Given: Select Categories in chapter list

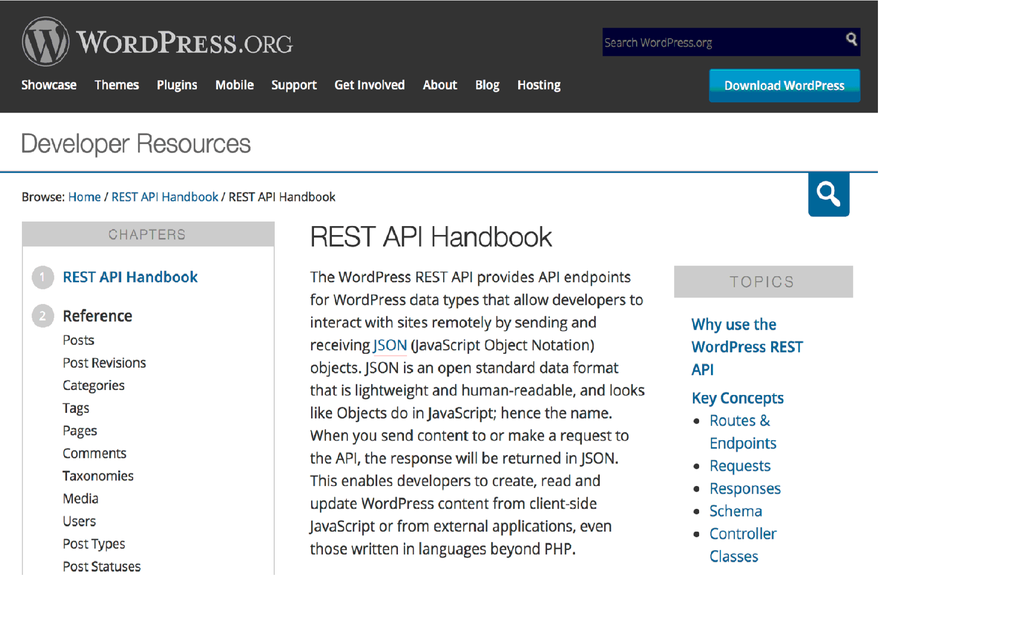Looking at the screenshot, I should coord(93,385).
